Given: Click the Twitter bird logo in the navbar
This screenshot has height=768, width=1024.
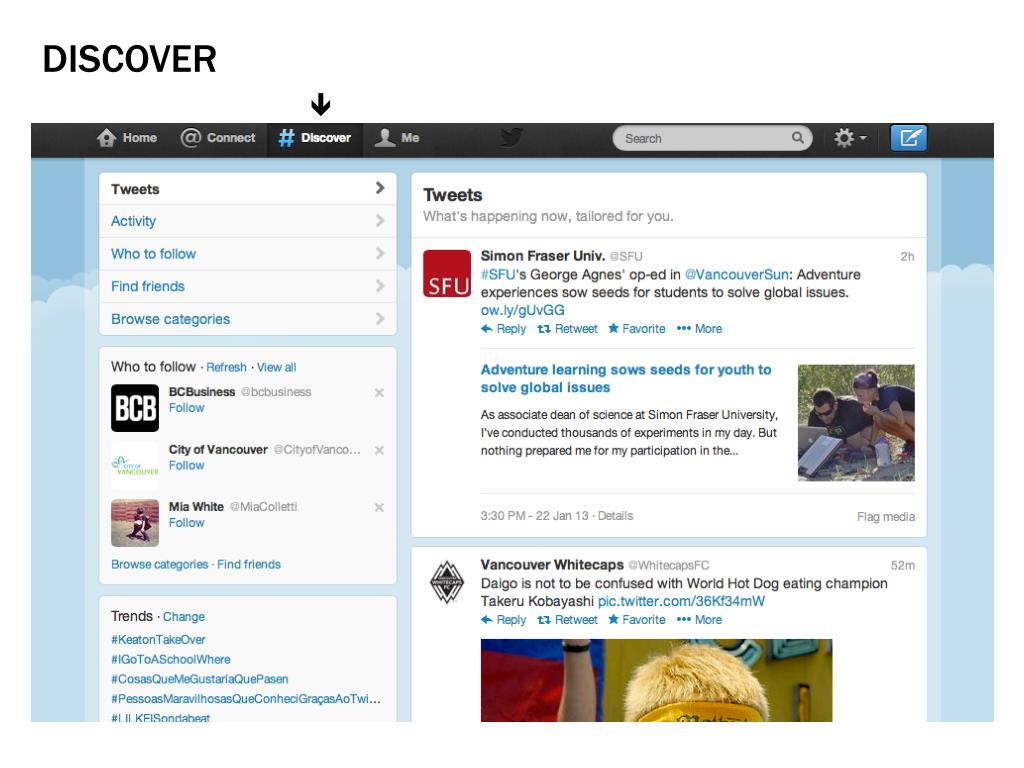Looking at the screenshot, I should 511,138.
